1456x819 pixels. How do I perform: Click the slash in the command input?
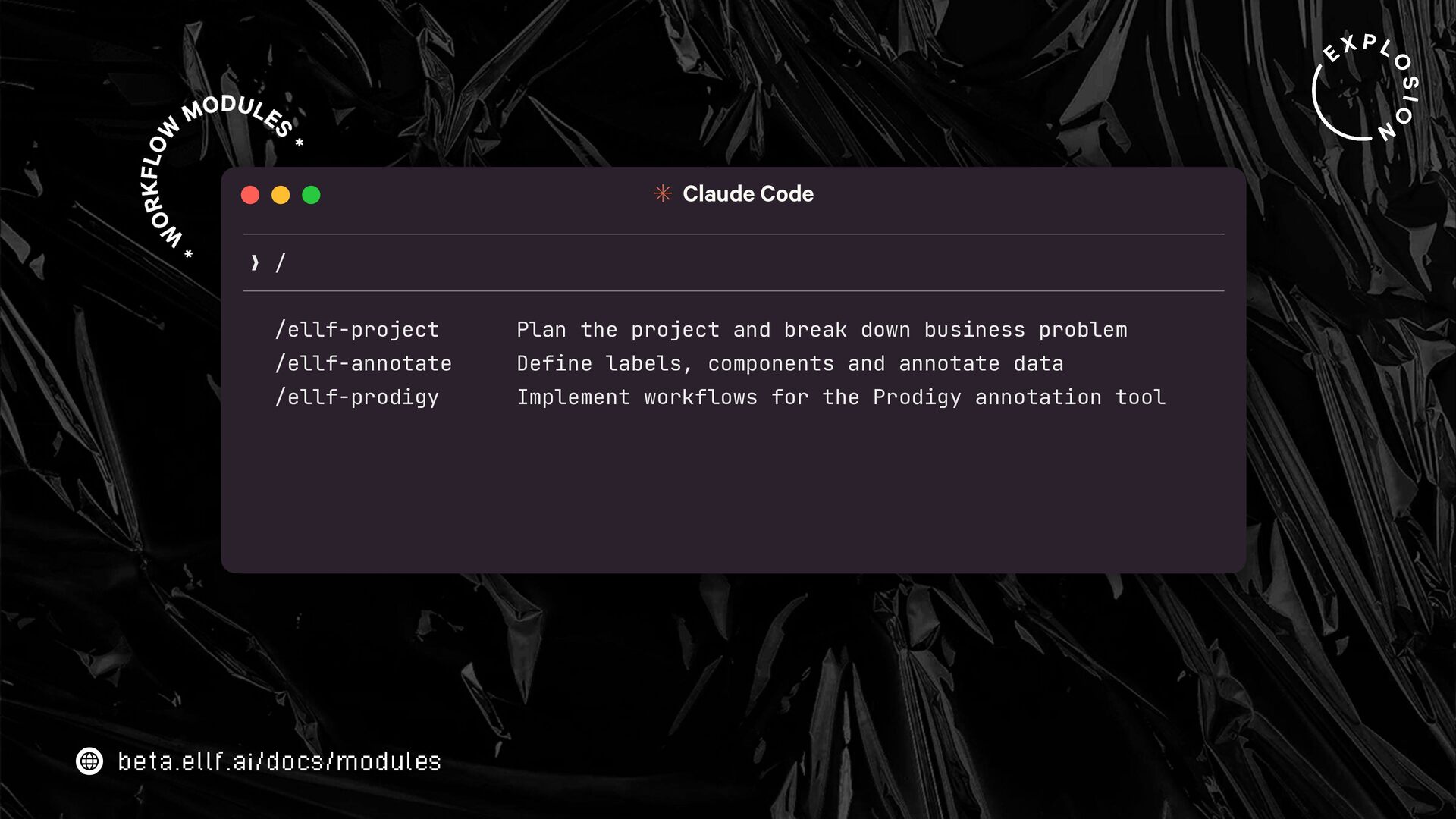(x=280, y=263)
